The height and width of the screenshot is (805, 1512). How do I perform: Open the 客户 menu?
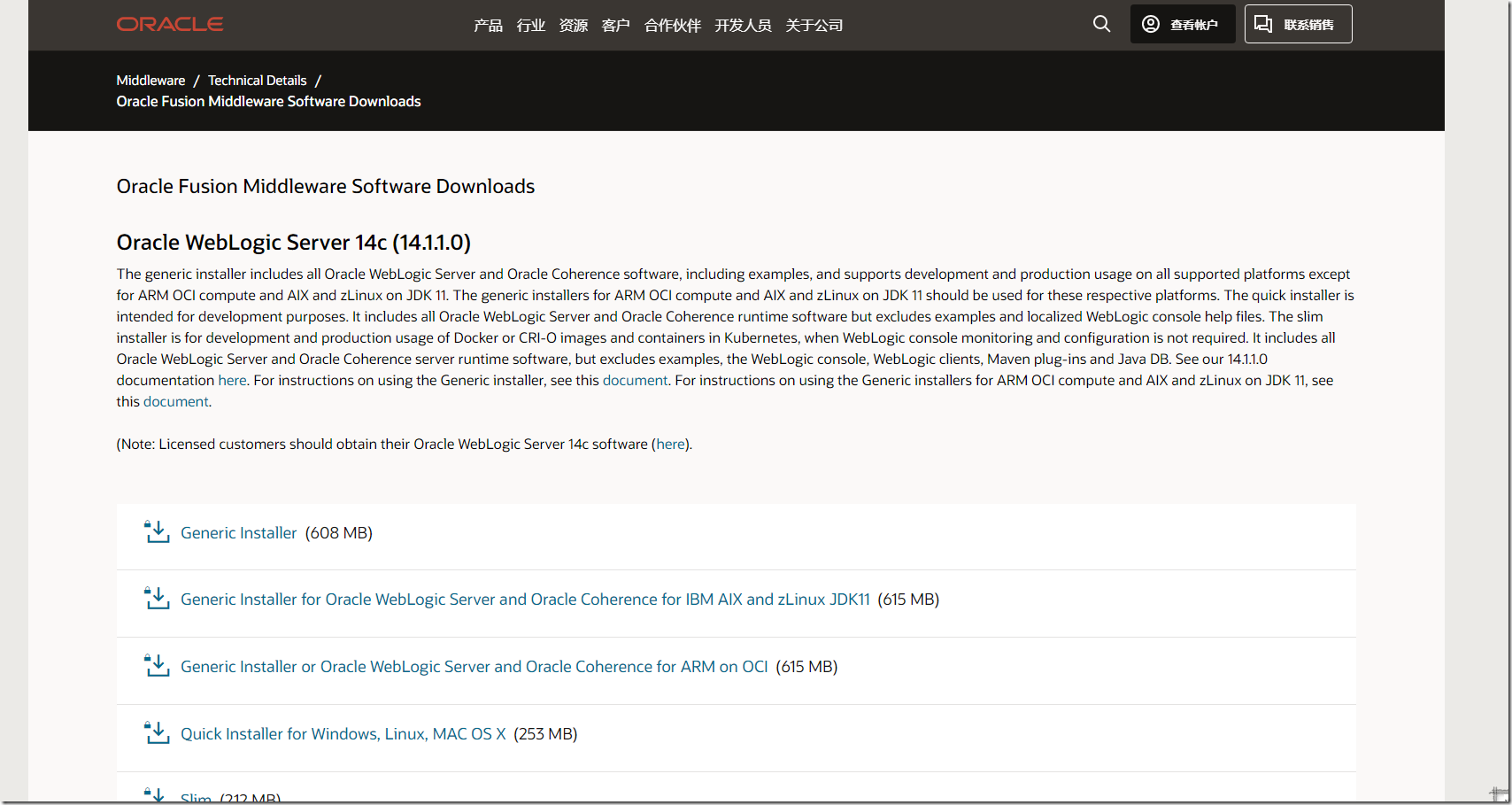click(x=615, y=26)
